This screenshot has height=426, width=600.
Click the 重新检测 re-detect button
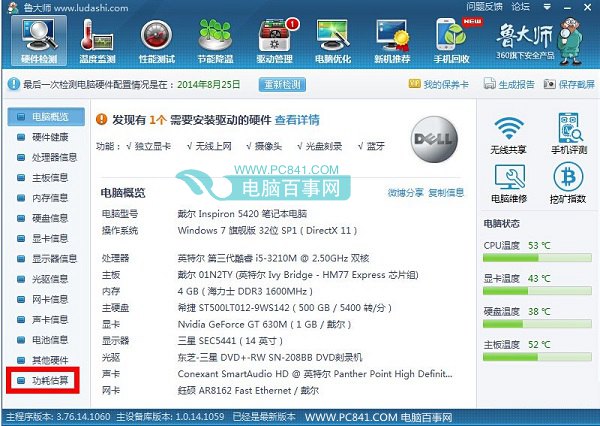[x=282, y=85]
